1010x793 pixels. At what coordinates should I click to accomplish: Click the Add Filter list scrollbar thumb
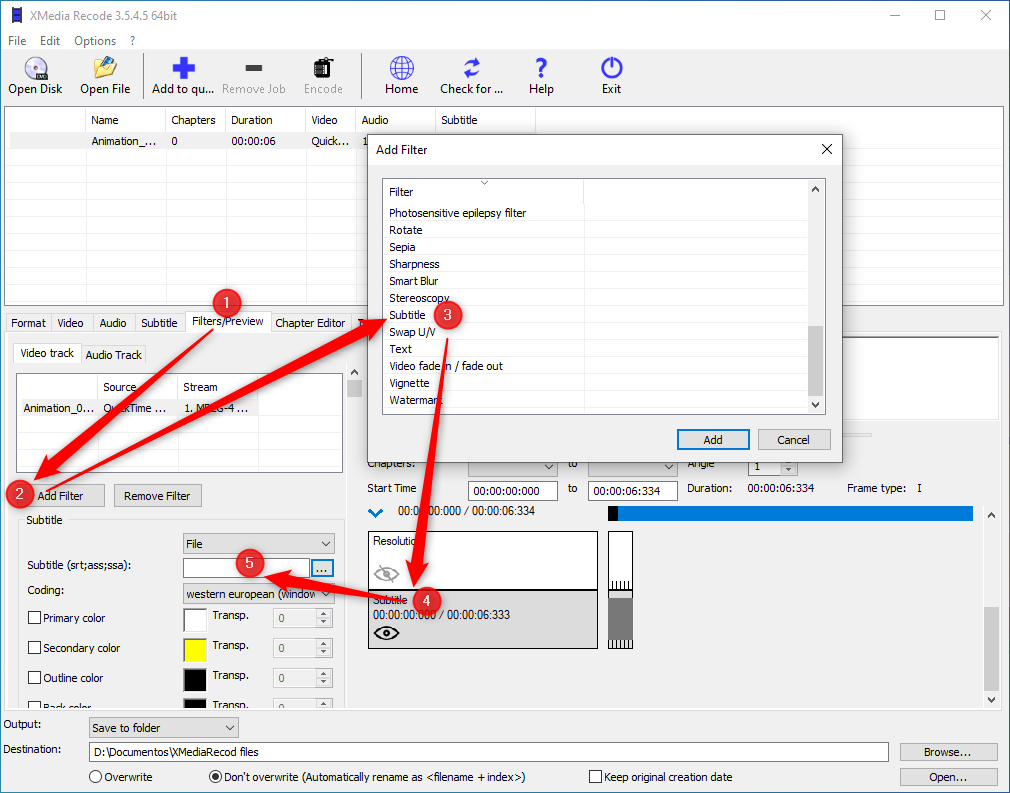815,361
